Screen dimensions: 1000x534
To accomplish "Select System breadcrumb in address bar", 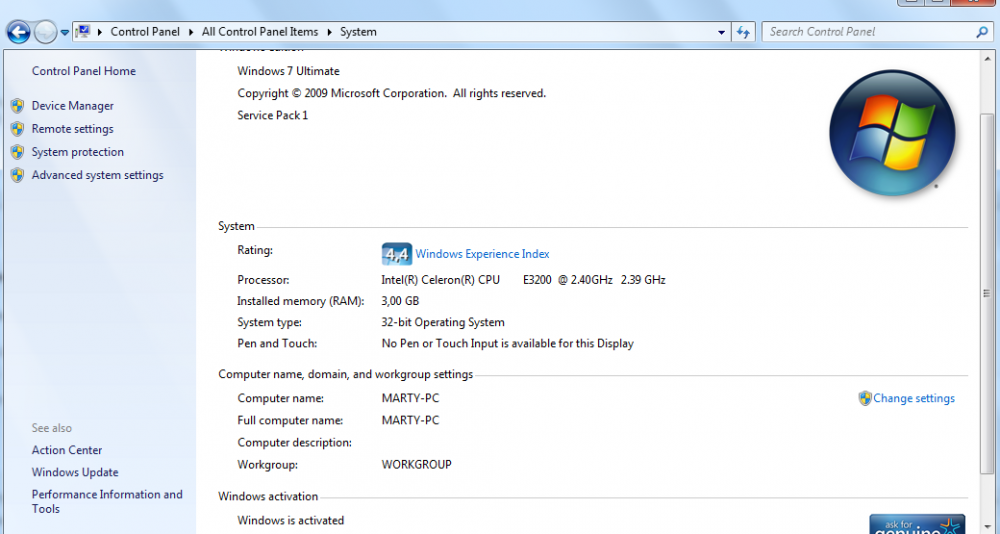I will tap(358, 32).
